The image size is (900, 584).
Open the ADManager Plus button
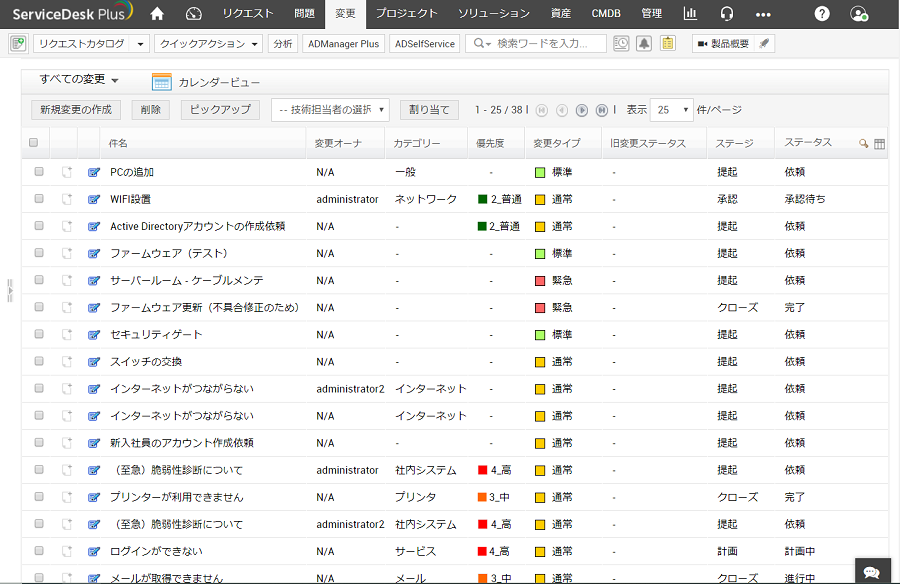(x=343, y=44)
